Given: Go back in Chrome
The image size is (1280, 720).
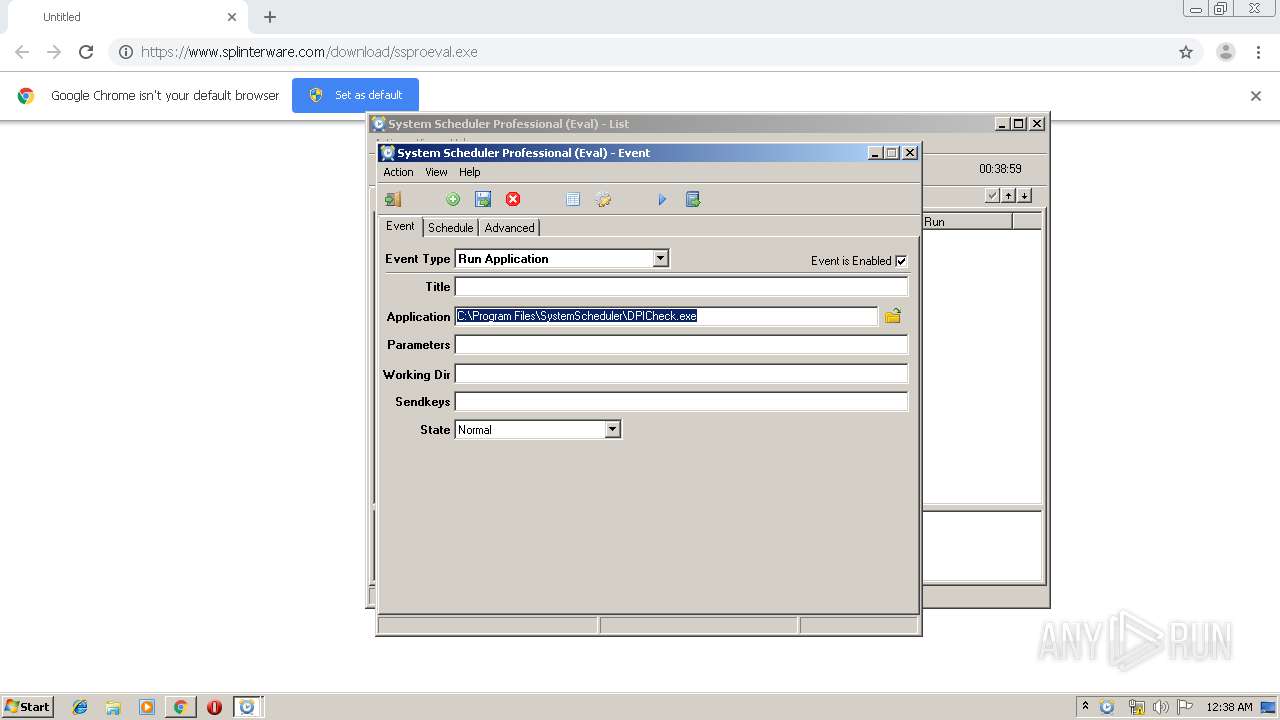Looking at the screenshot, I should click(x=22, y=52).
